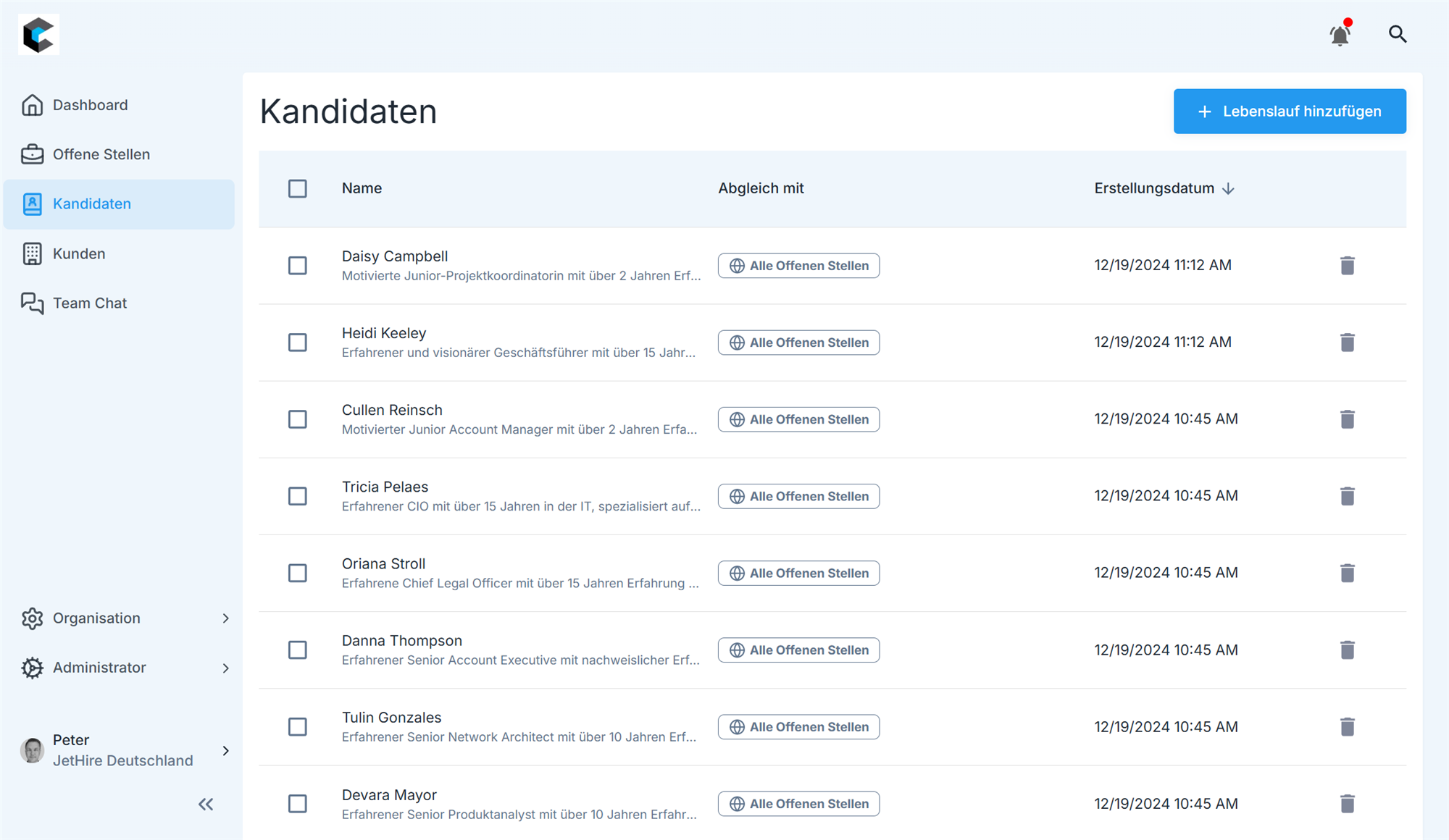Viewport: 1449px width, 840px height.
Task: Click Lebenslauf hinzufügen button
Action: [1290, 112]
